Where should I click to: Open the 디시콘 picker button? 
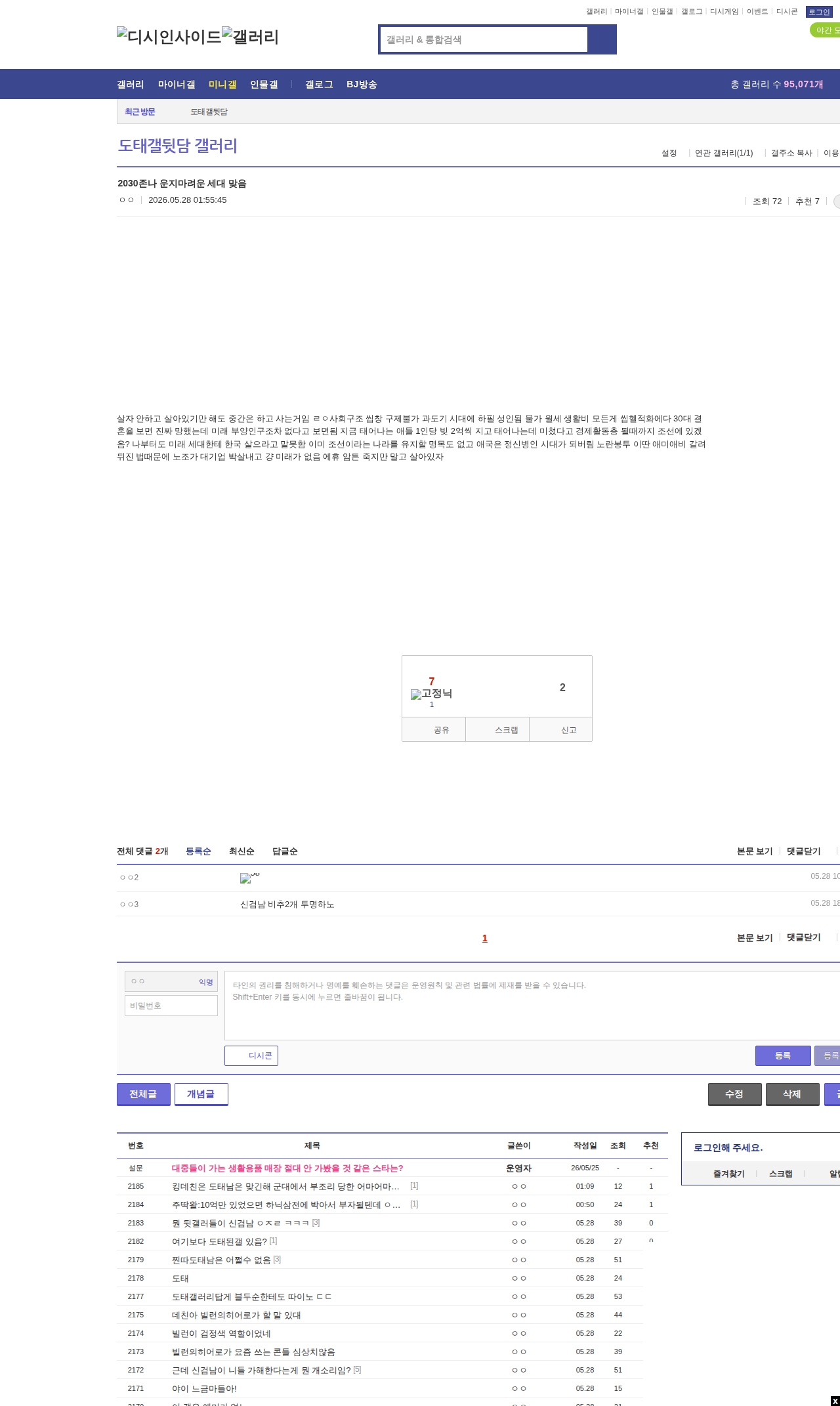[251, 1055]
